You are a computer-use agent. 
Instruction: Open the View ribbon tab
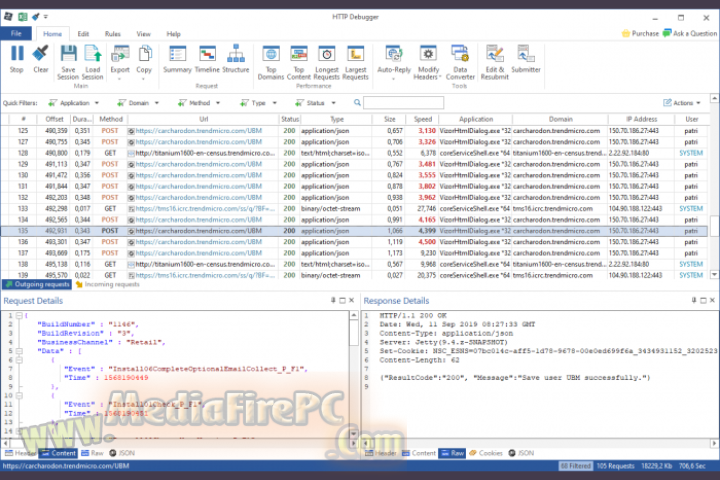tap(143, 34)
